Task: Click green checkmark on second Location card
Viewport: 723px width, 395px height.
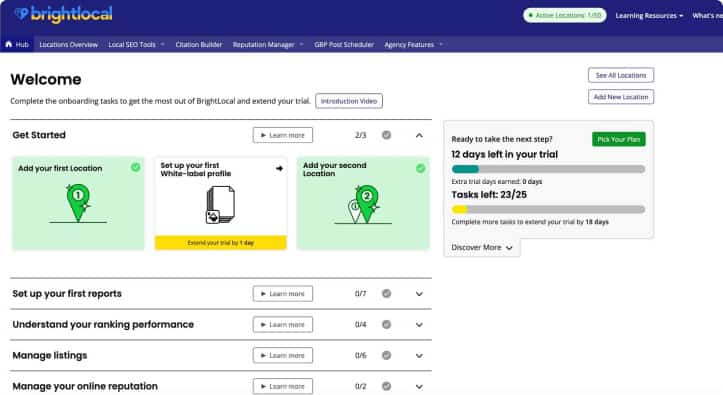Action: point(421,168)
